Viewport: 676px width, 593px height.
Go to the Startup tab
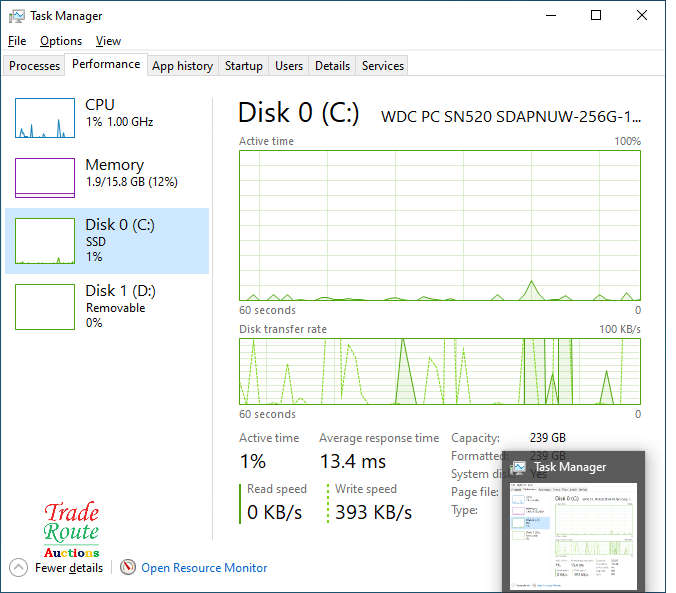pos(244,66)
